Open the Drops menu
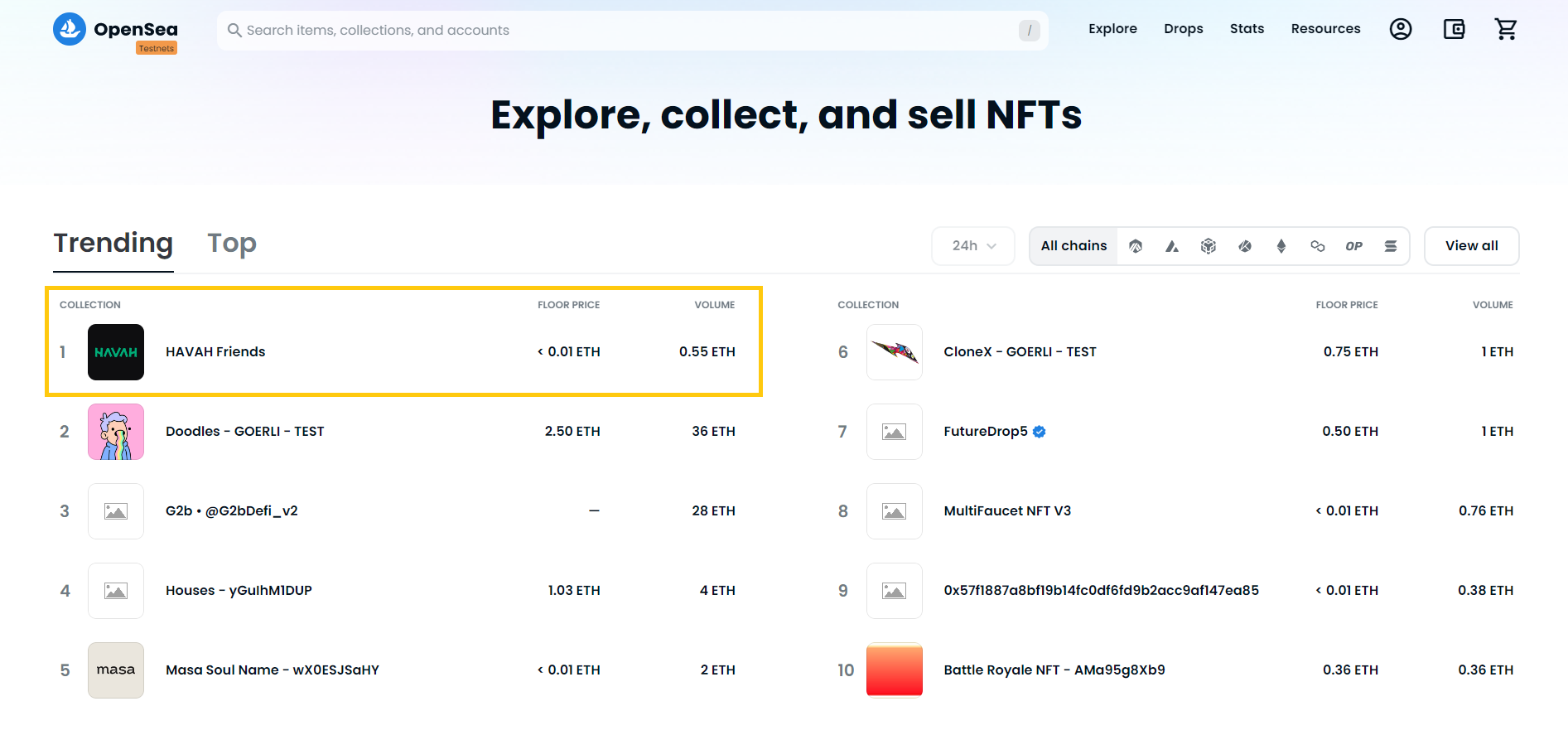Viewport: 1568px width, 735px height. (x=1183, y=29)
